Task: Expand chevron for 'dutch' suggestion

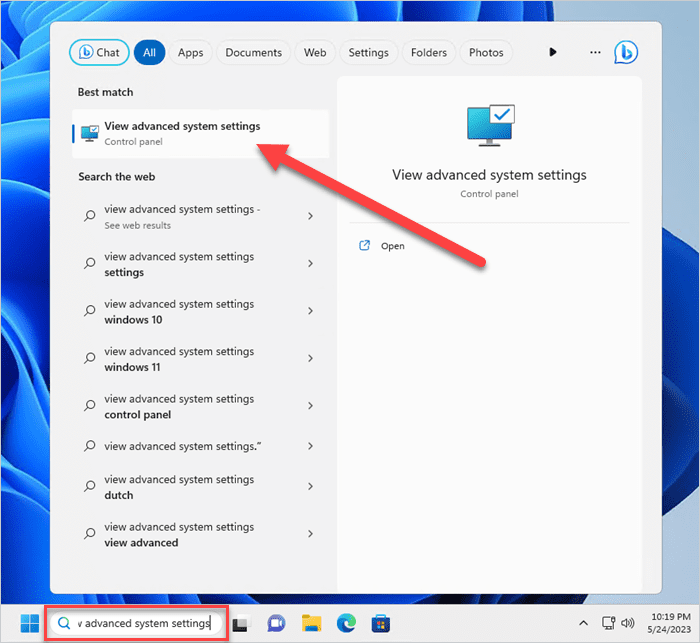Action: coord(310,486)
